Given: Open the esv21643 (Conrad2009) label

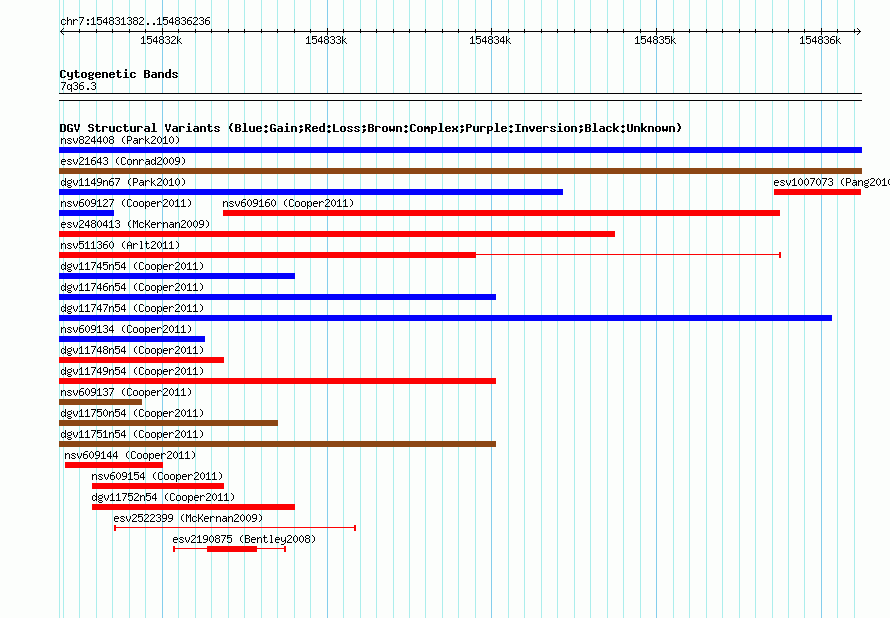Looking at the screenshot, I should tap(123, 161).
